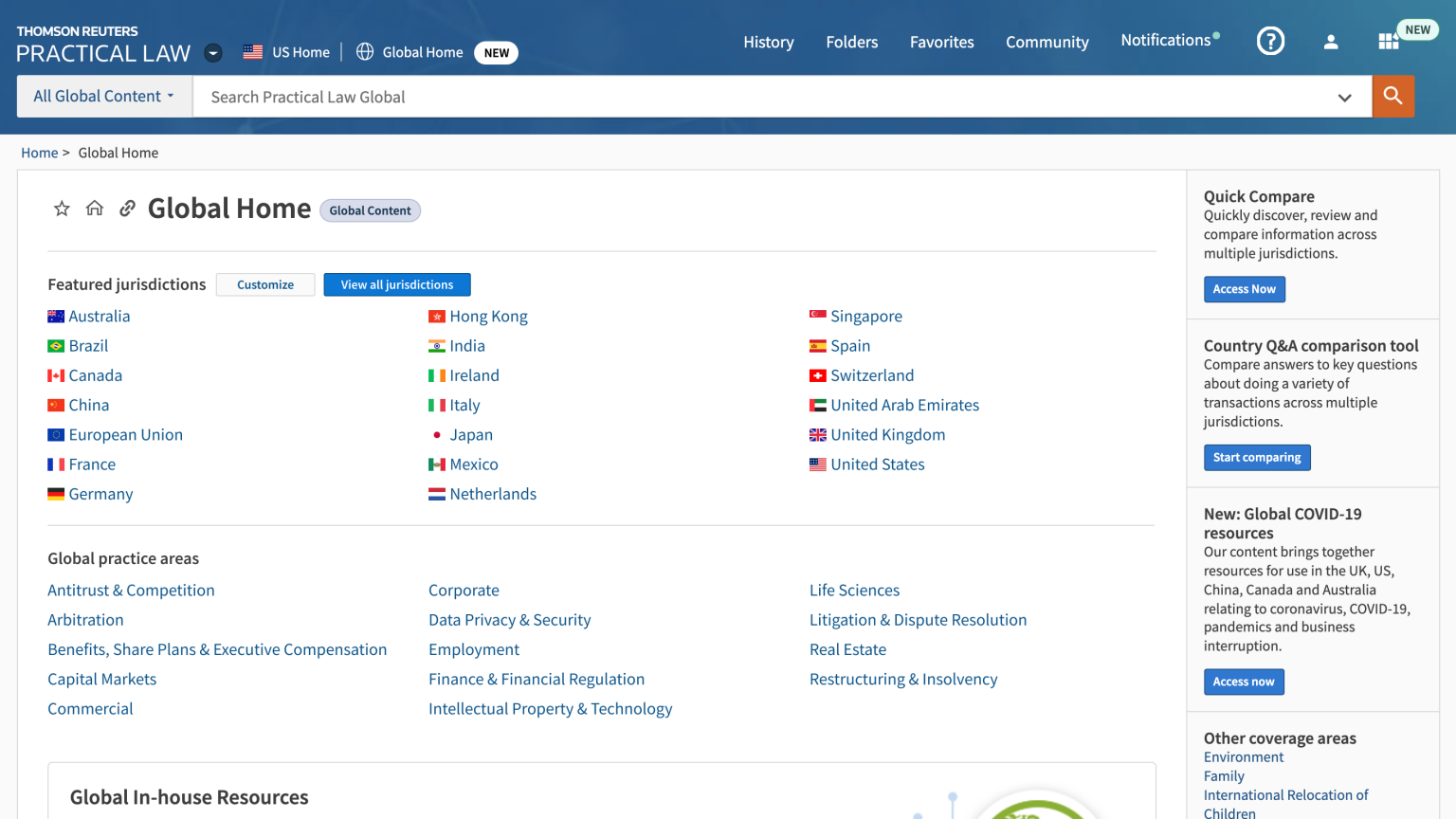
Task: Open the help question mark icon
Action: click(x=1270, y=41)
